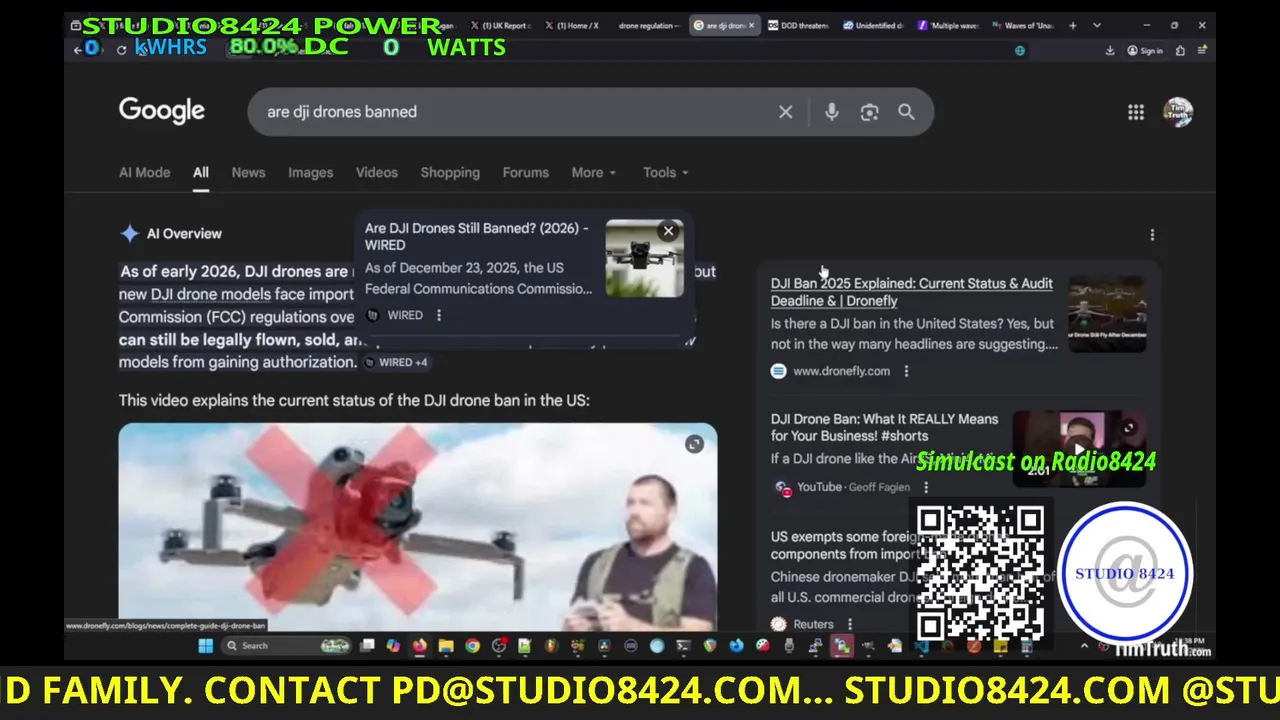Submit search with the magnifier icon
Viewport: 1280px width, 720px height.
(x=906, y=112)
